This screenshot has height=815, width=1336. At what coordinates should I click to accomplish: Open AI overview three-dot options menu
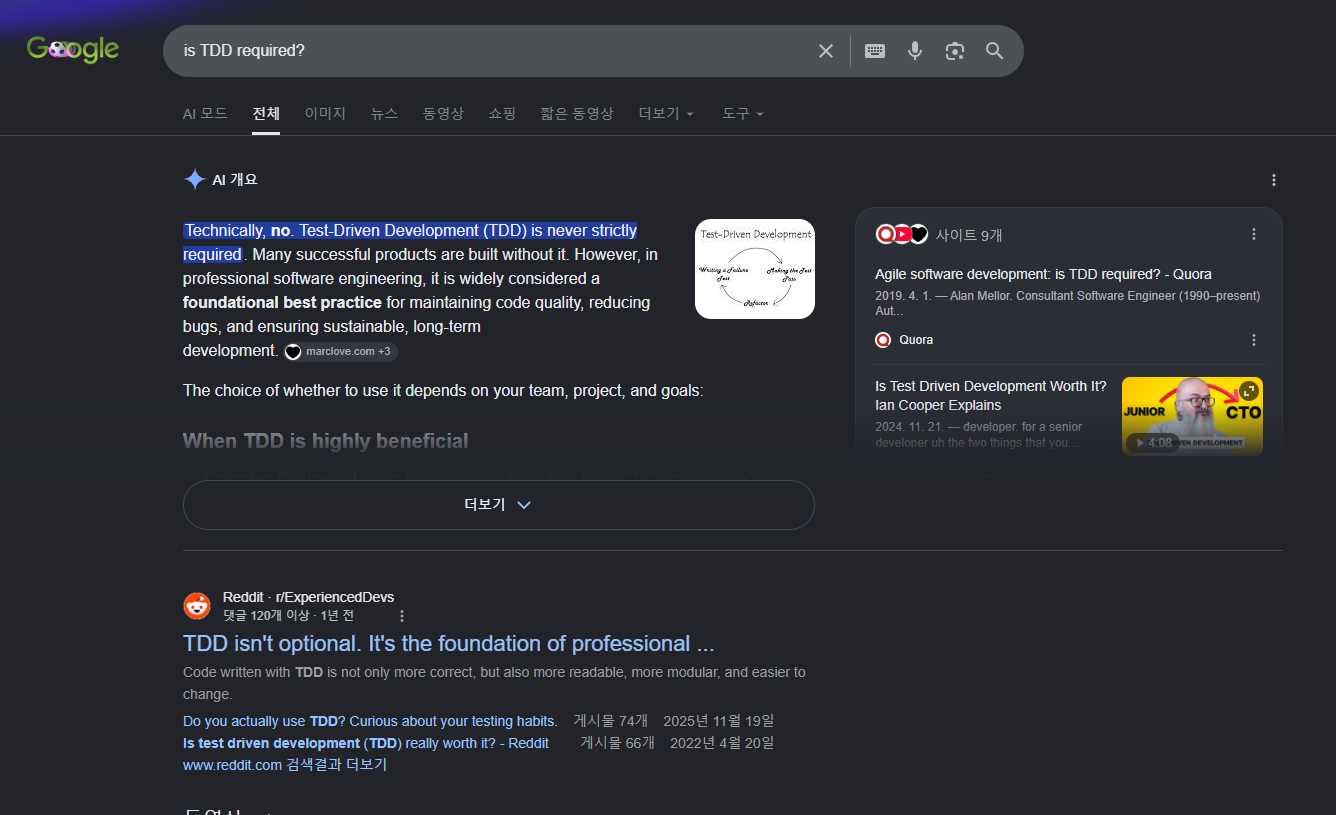1274,180
